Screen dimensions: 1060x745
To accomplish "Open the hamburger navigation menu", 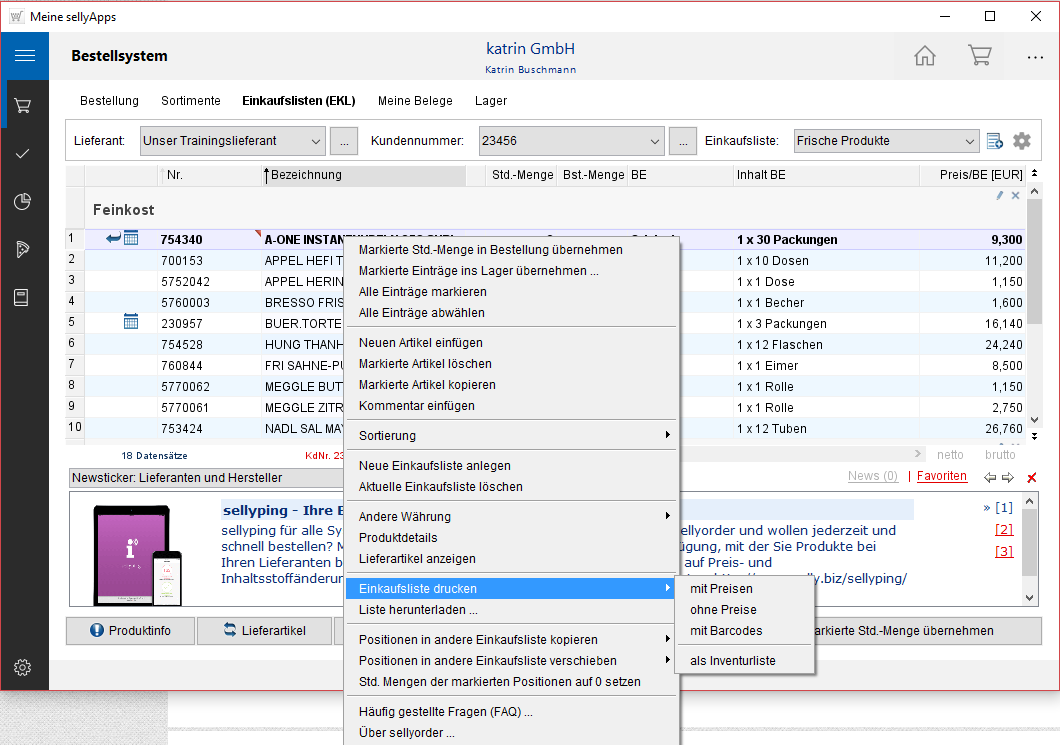I will (24, 56).
